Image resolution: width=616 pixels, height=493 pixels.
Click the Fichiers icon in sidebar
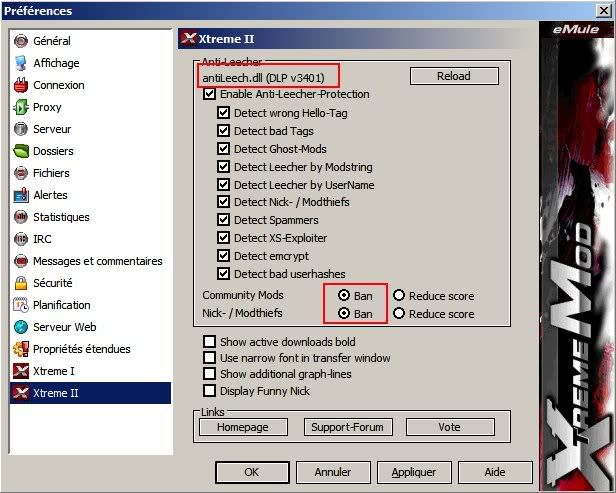(21, 173)
